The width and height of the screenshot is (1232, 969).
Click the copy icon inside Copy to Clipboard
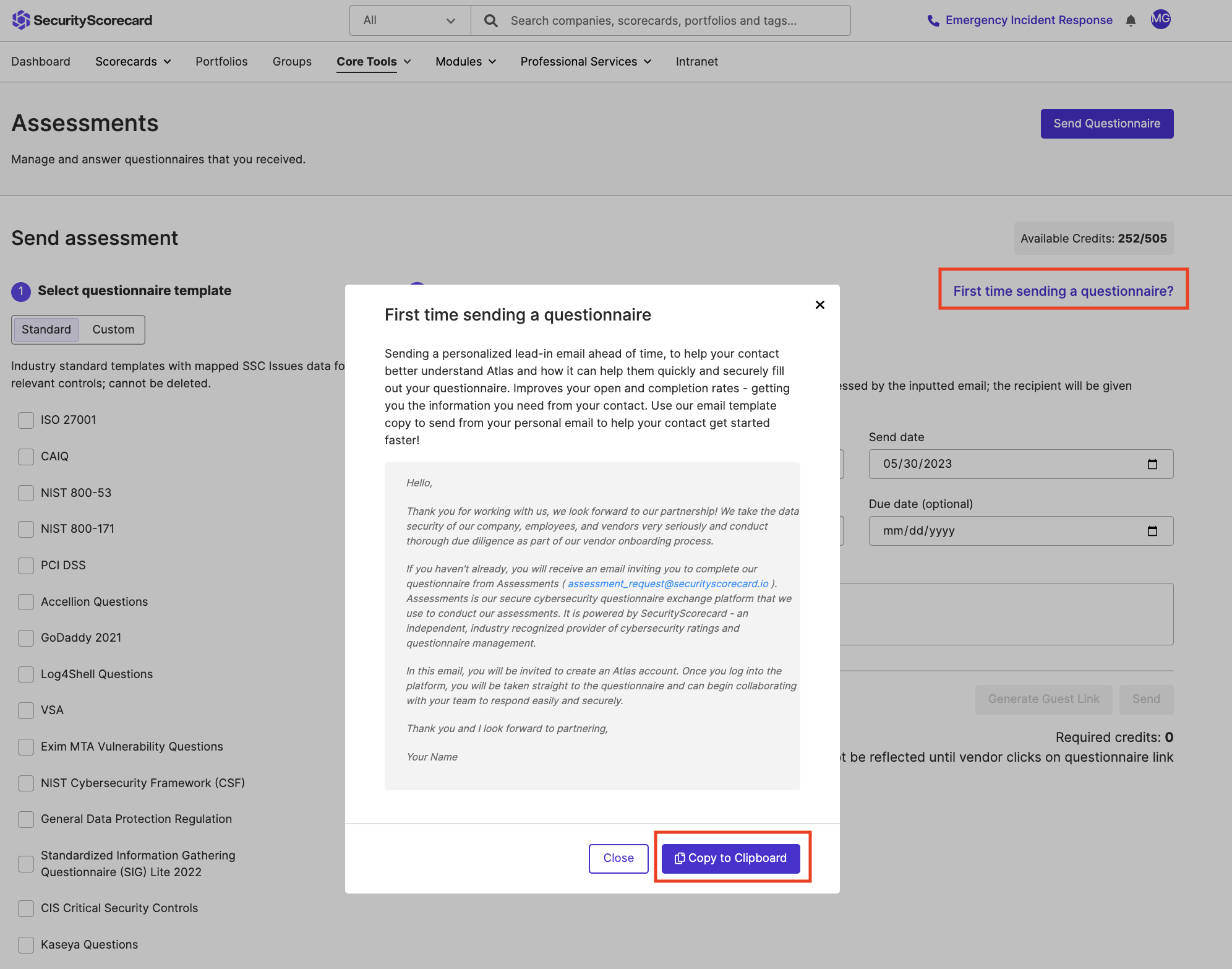[679, 858]
